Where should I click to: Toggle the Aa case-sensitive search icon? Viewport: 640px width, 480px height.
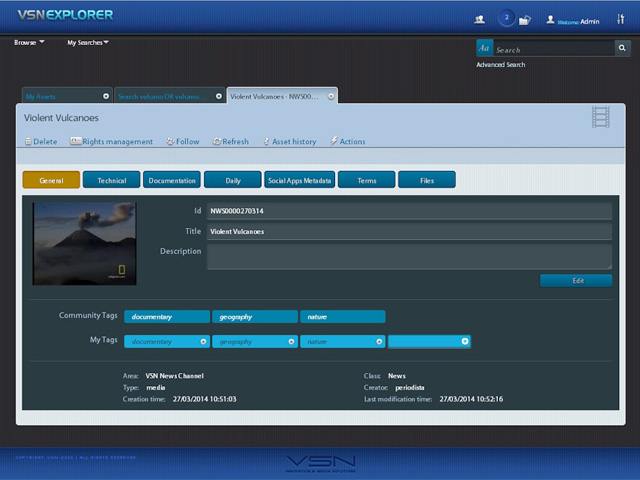coord(484,48)
